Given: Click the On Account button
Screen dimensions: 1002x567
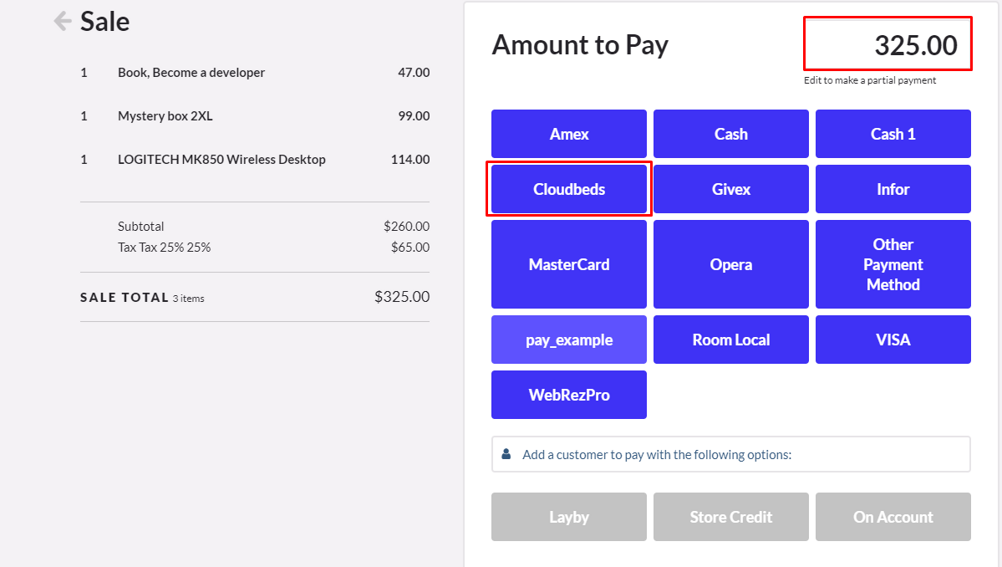Looking at the screenshot, I should coord(893,517).
